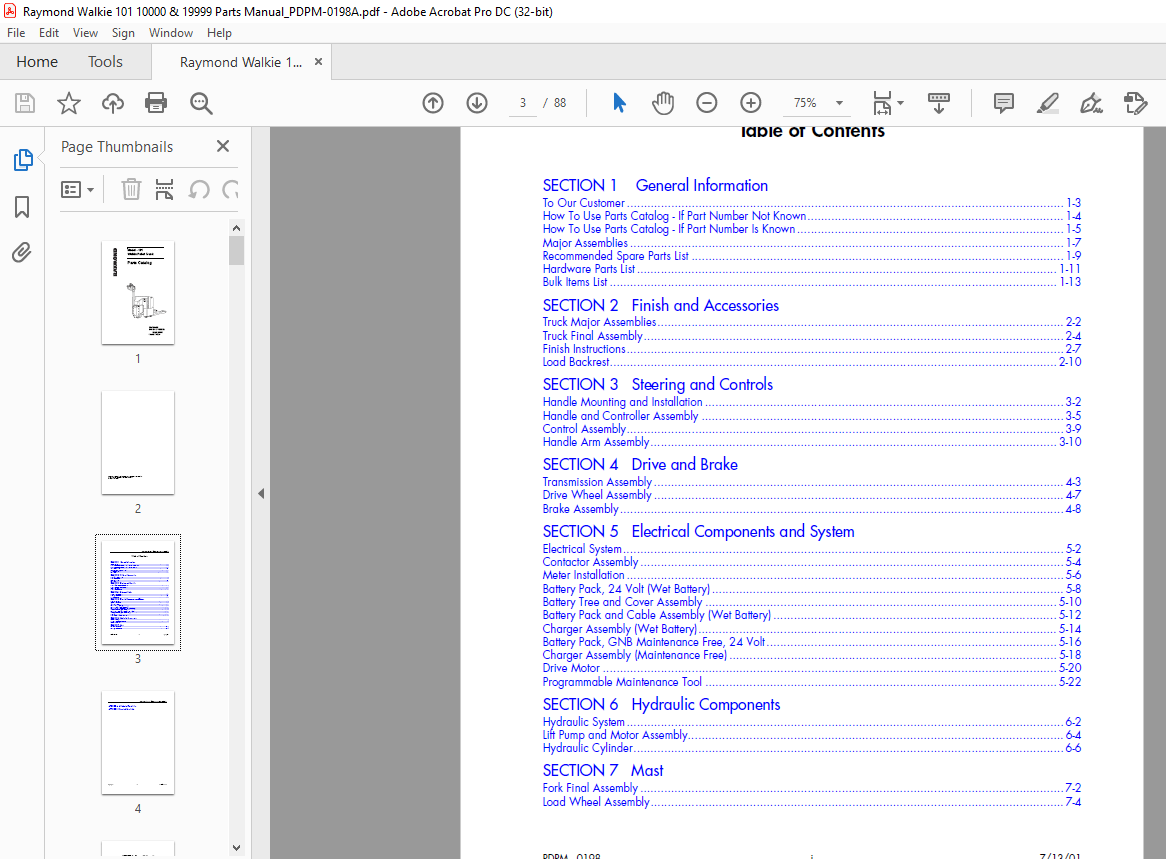Activate the Hand pan tool

tap(663, 103)
